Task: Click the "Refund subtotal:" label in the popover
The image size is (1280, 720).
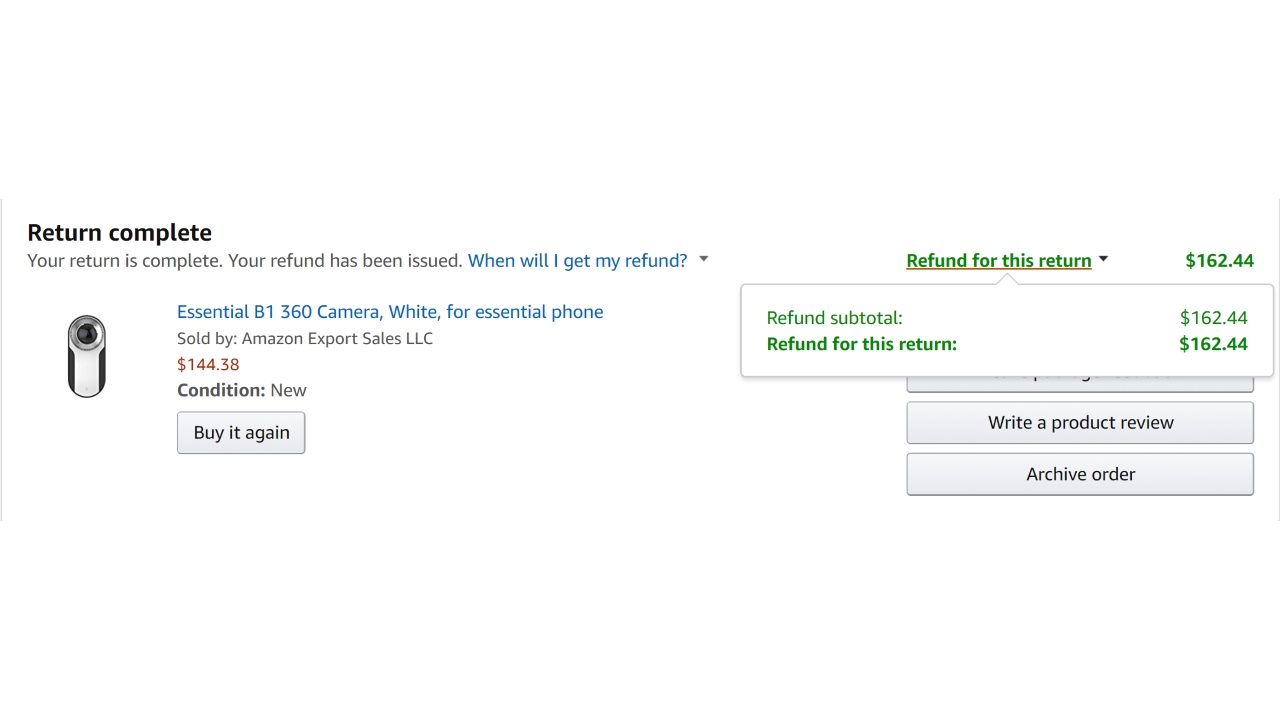Action: coord(834,318)
